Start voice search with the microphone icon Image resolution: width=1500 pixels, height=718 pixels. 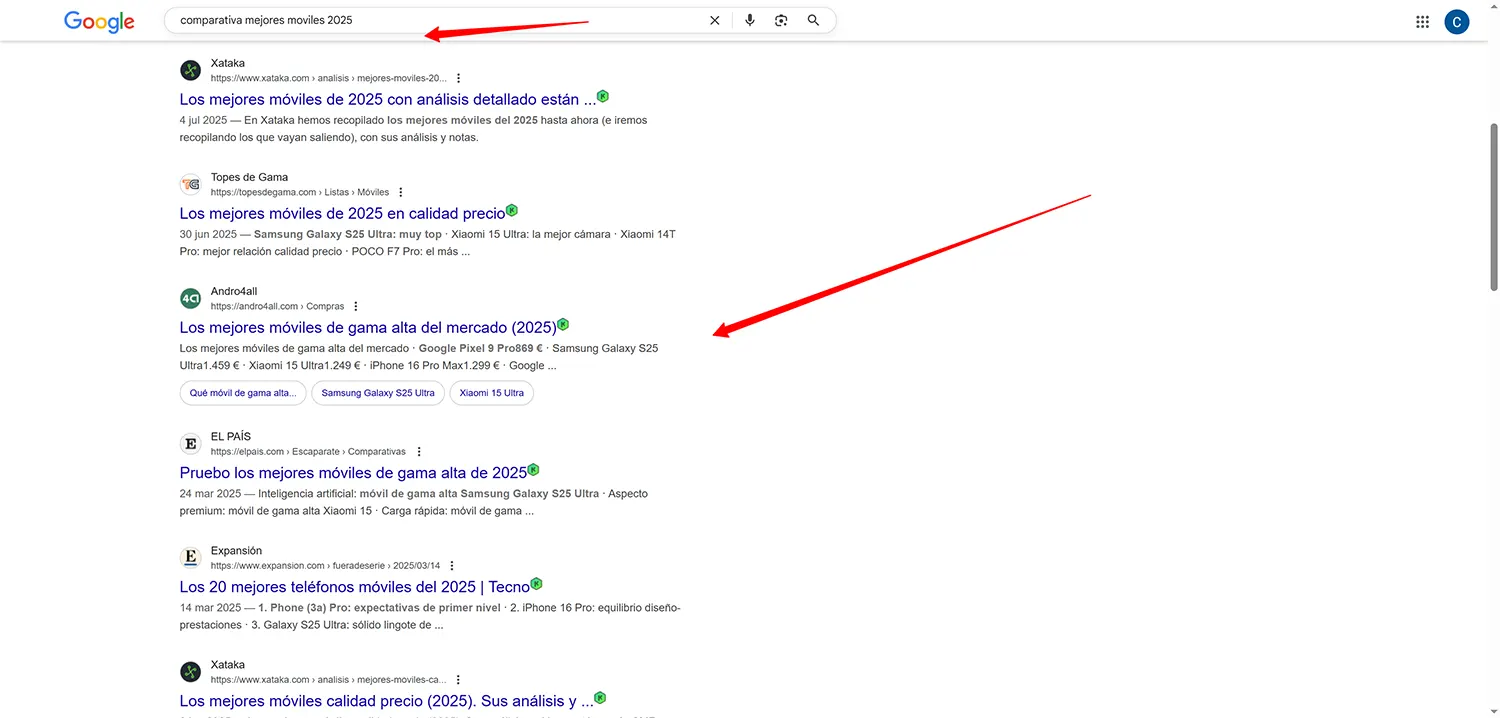click(750, 19)
